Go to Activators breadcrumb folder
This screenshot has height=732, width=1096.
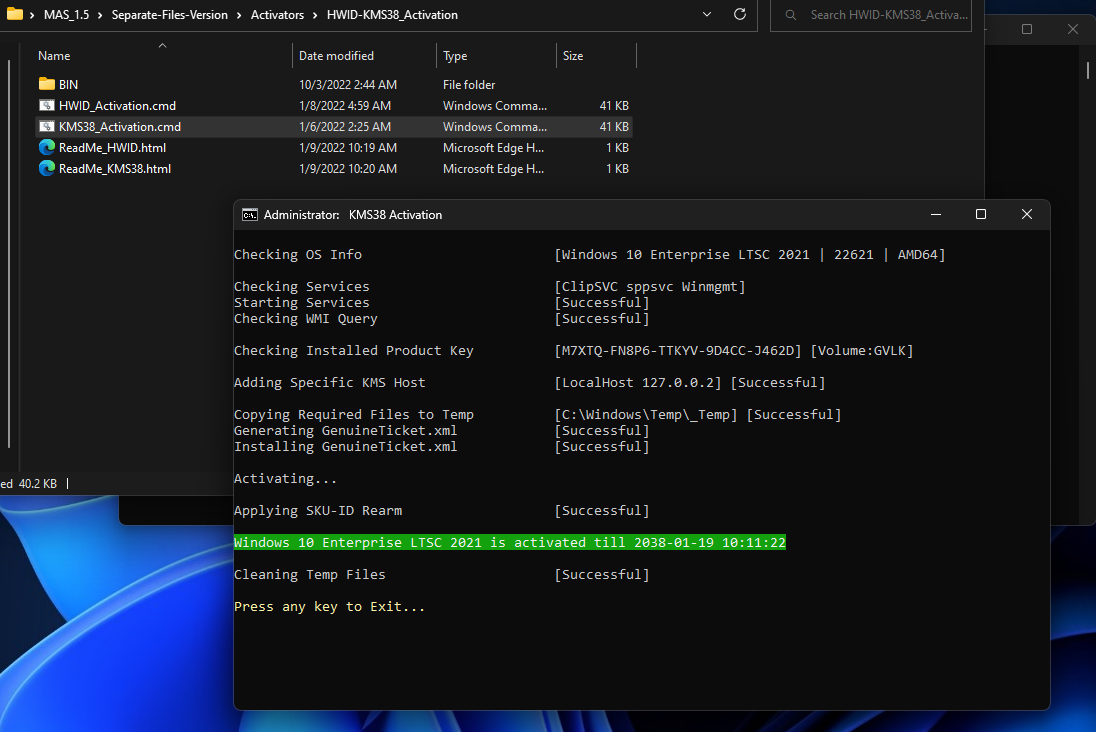click(x=277, y=15)
